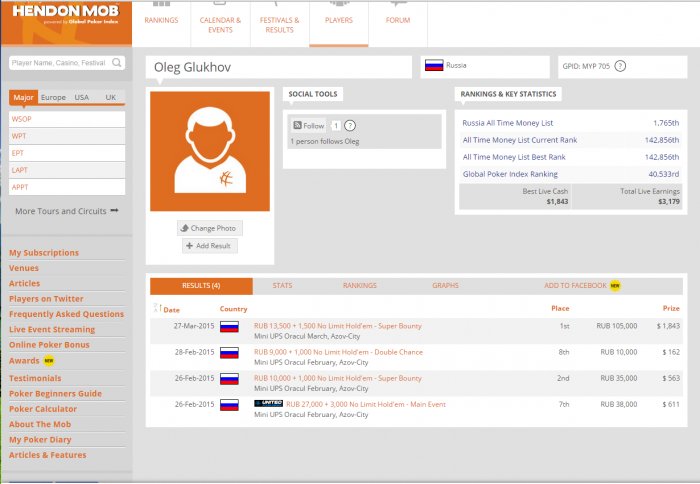The height and width of the screenshot is (484, 700).
Task: Click the Hendon Mob logo
Action: [x=65, y=17]
